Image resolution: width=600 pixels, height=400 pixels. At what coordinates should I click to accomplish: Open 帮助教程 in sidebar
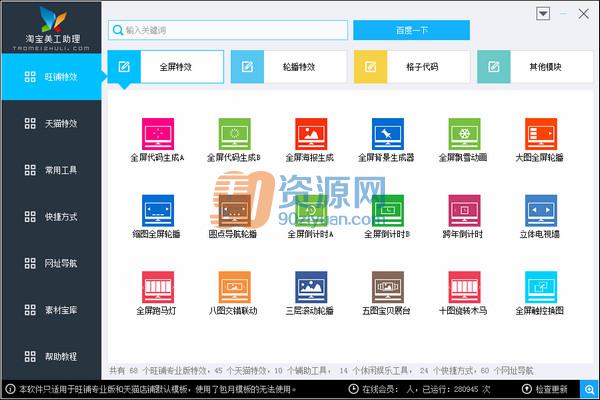coord(51,356)
